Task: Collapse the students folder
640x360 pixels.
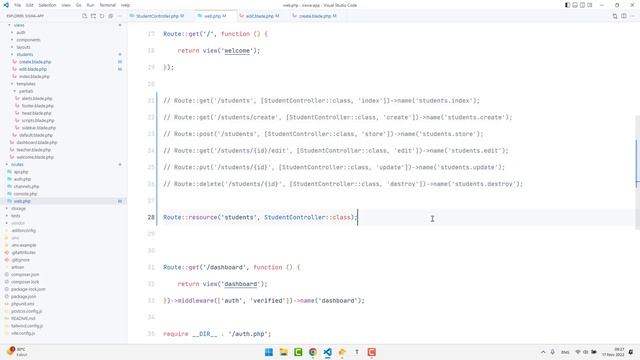Action: [x=25, y=55]
